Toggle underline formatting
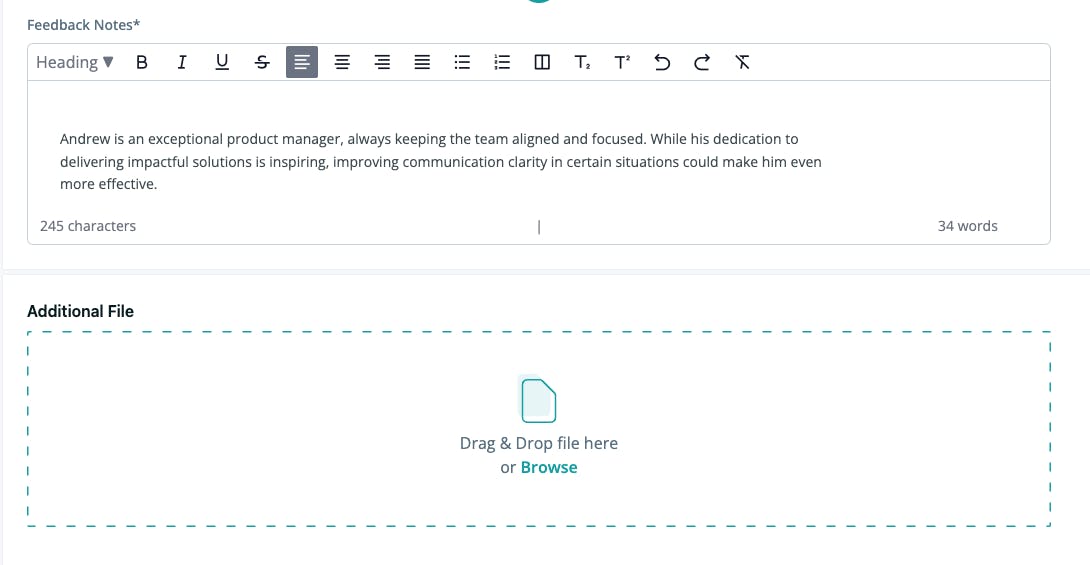The width and height of the screenshot is (1090, 565). tap(222, 62)
